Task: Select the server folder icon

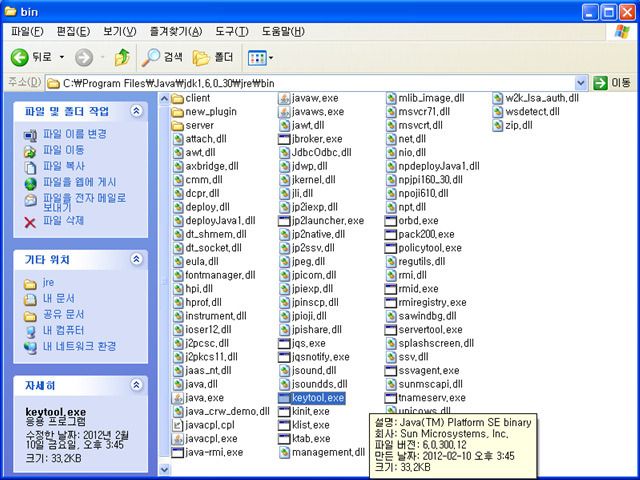Action: tap(177, 125)
